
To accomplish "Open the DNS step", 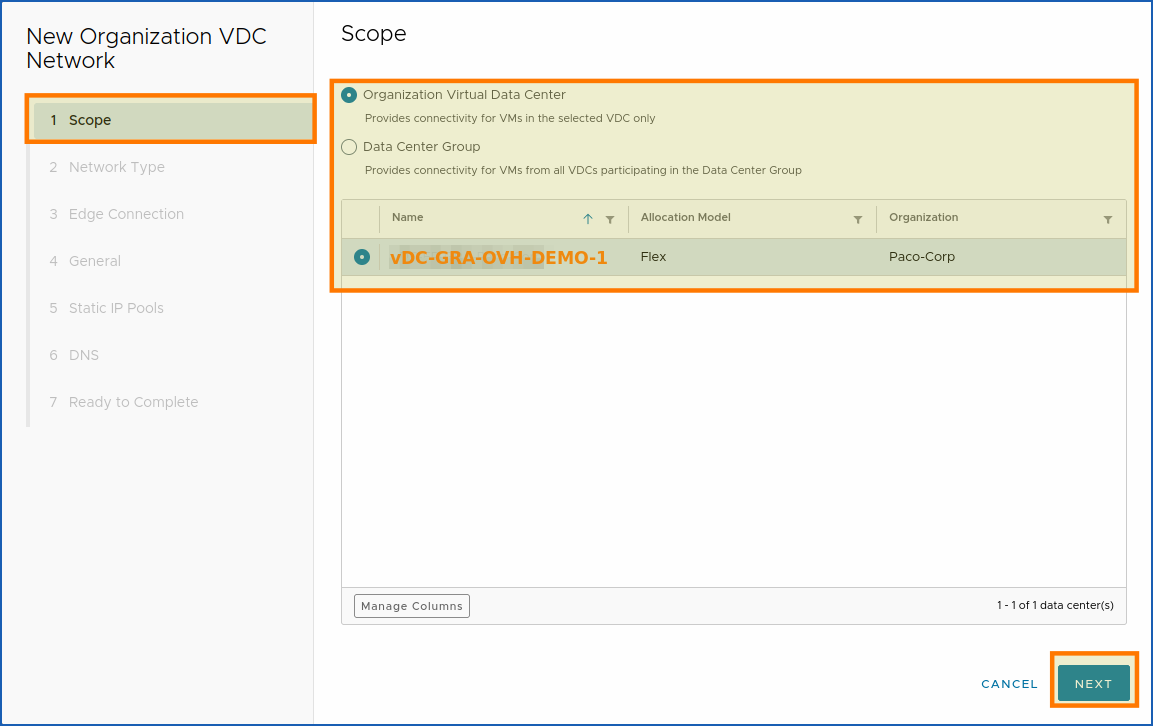I will (84, 355).
